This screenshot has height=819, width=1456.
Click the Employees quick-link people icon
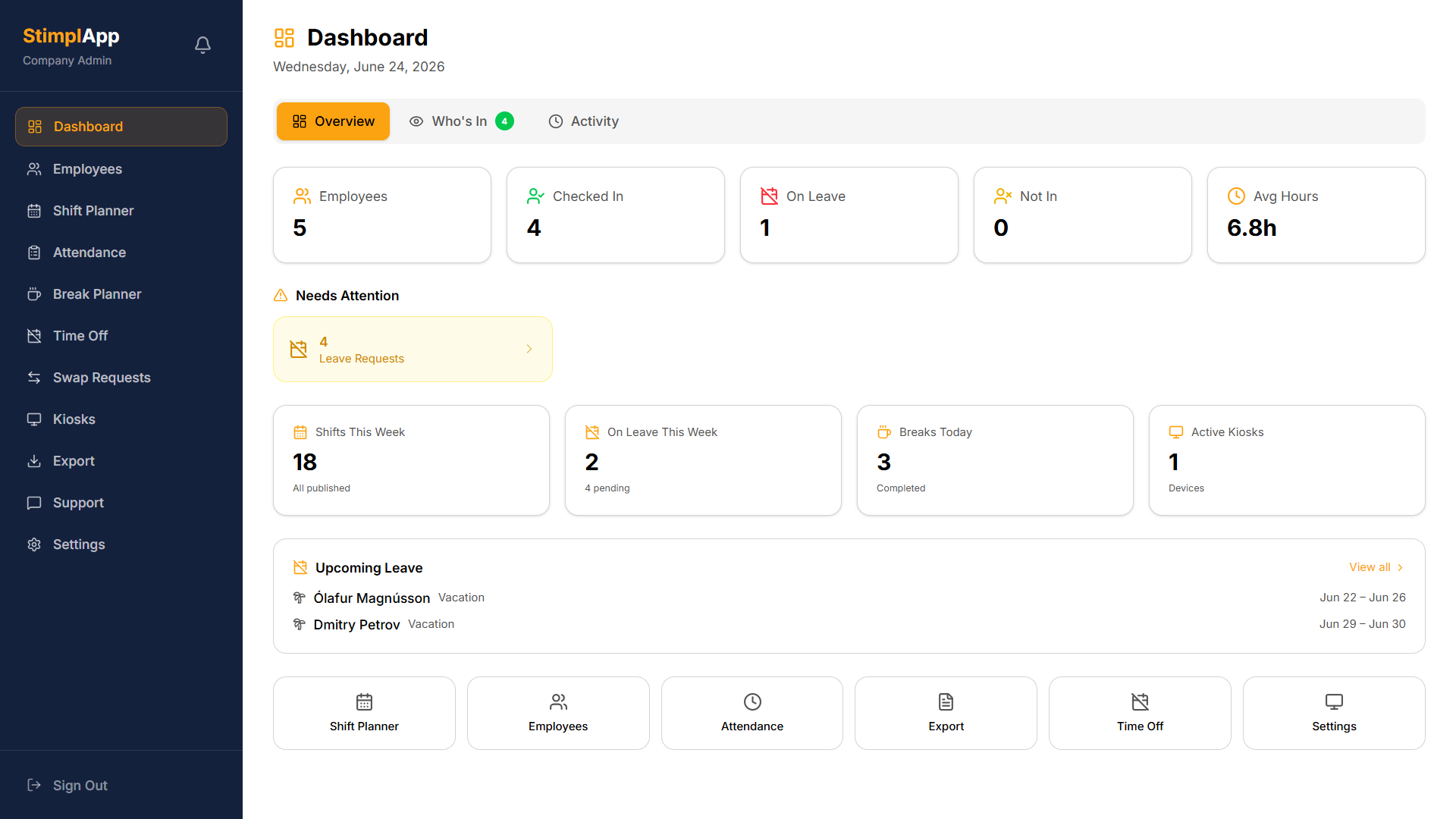click(x=558, y=701)
